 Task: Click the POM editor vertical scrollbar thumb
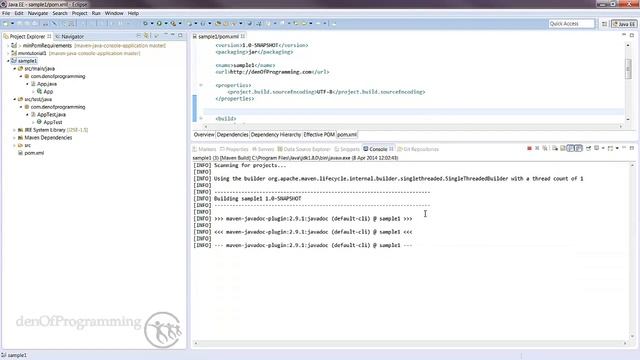coord(628,68)
